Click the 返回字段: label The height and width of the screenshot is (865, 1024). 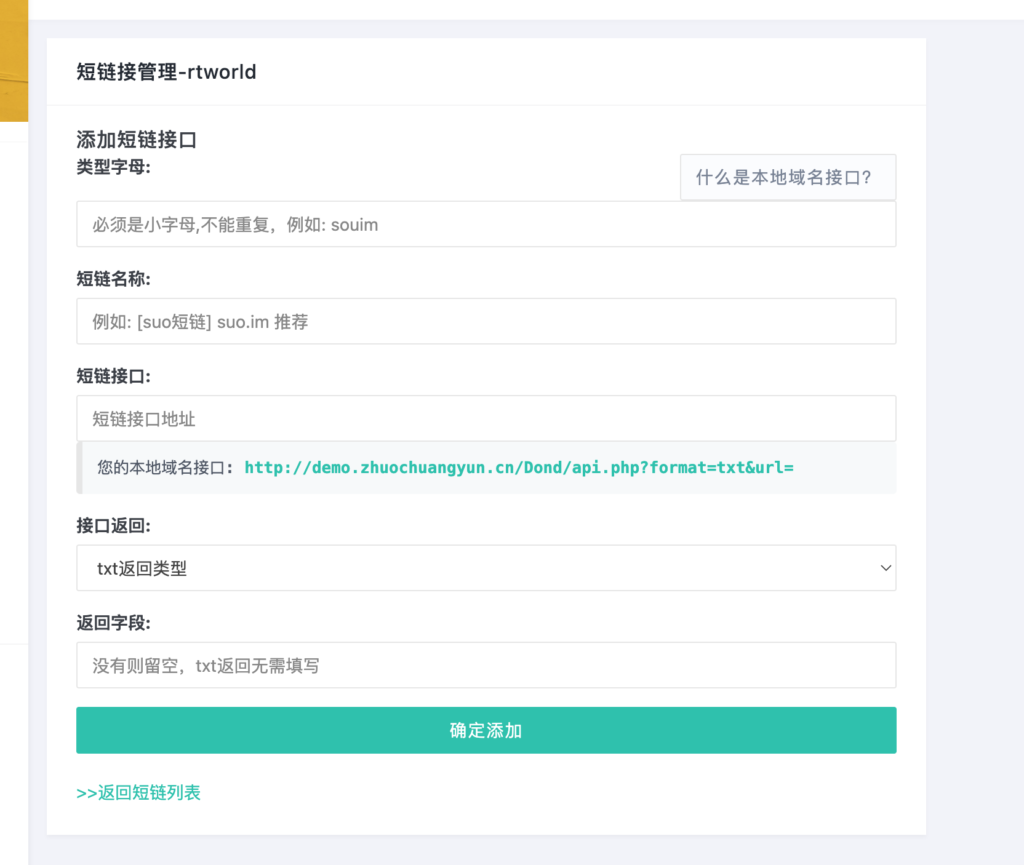click(x=114, y=623)
